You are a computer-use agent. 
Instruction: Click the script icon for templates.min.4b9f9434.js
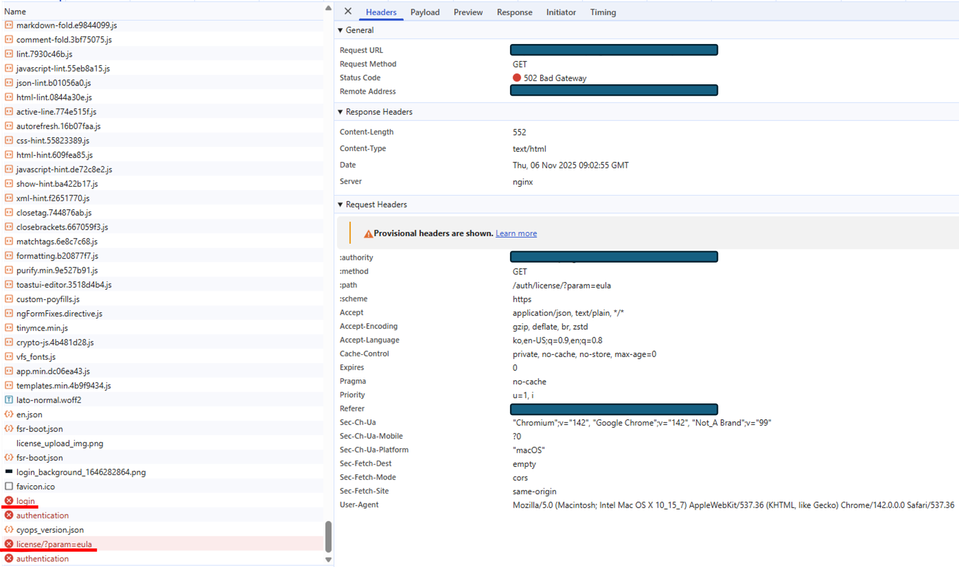pos(9,385)
